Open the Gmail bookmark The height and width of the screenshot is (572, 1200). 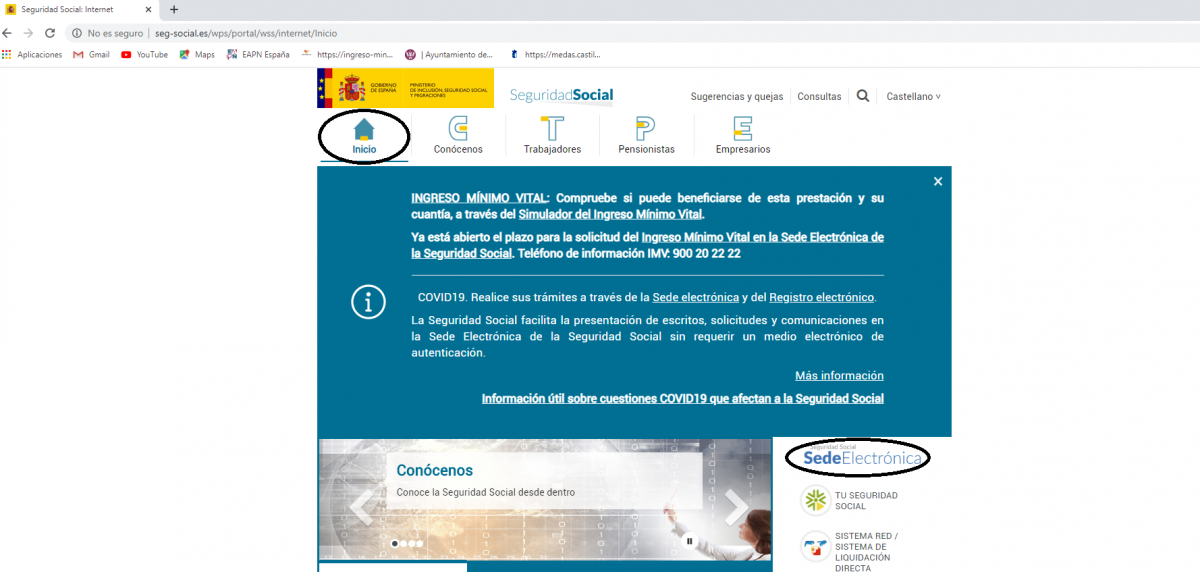tap(91, 55)
